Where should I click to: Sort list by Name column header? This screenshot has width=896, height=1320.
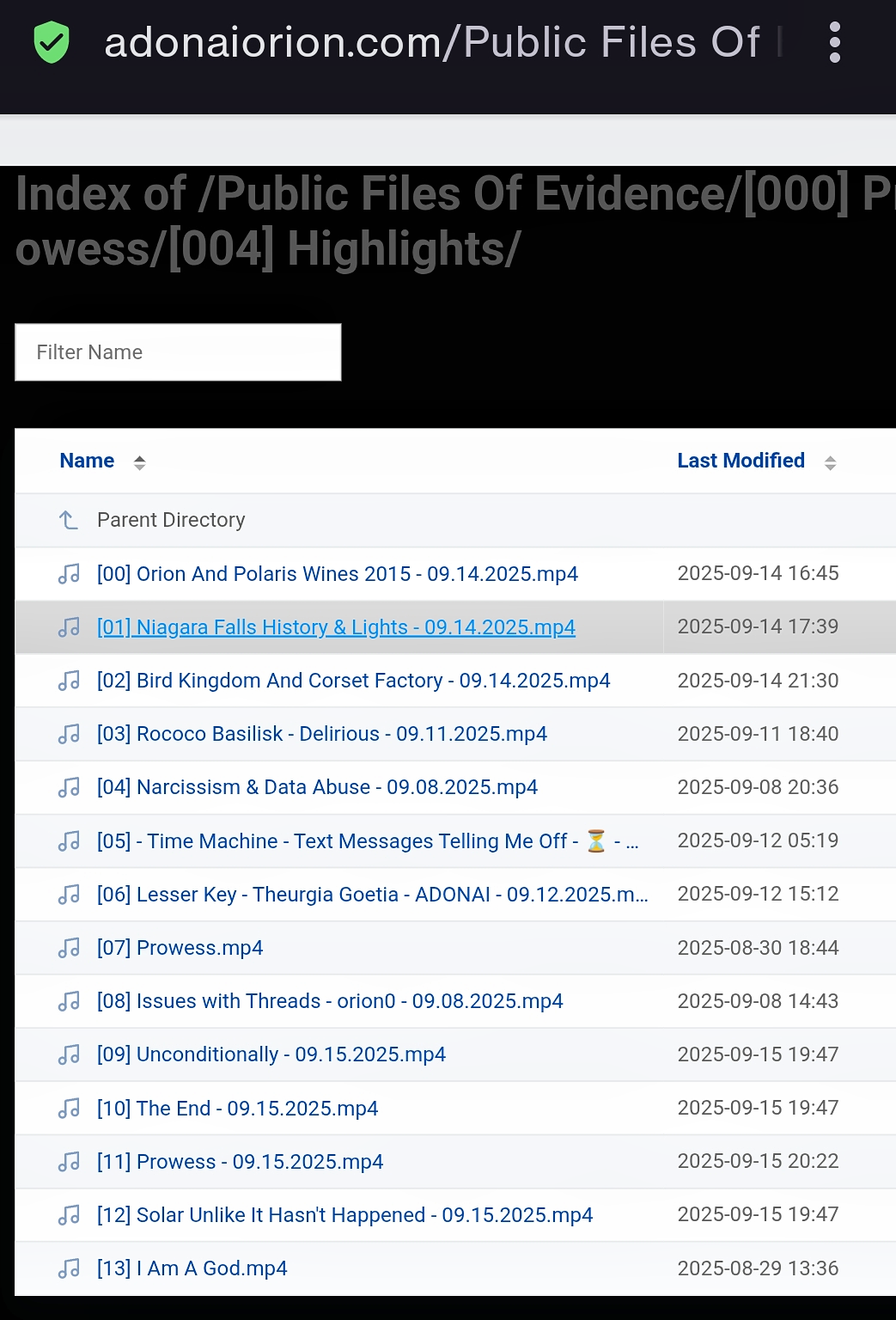[x=87, y=461]
